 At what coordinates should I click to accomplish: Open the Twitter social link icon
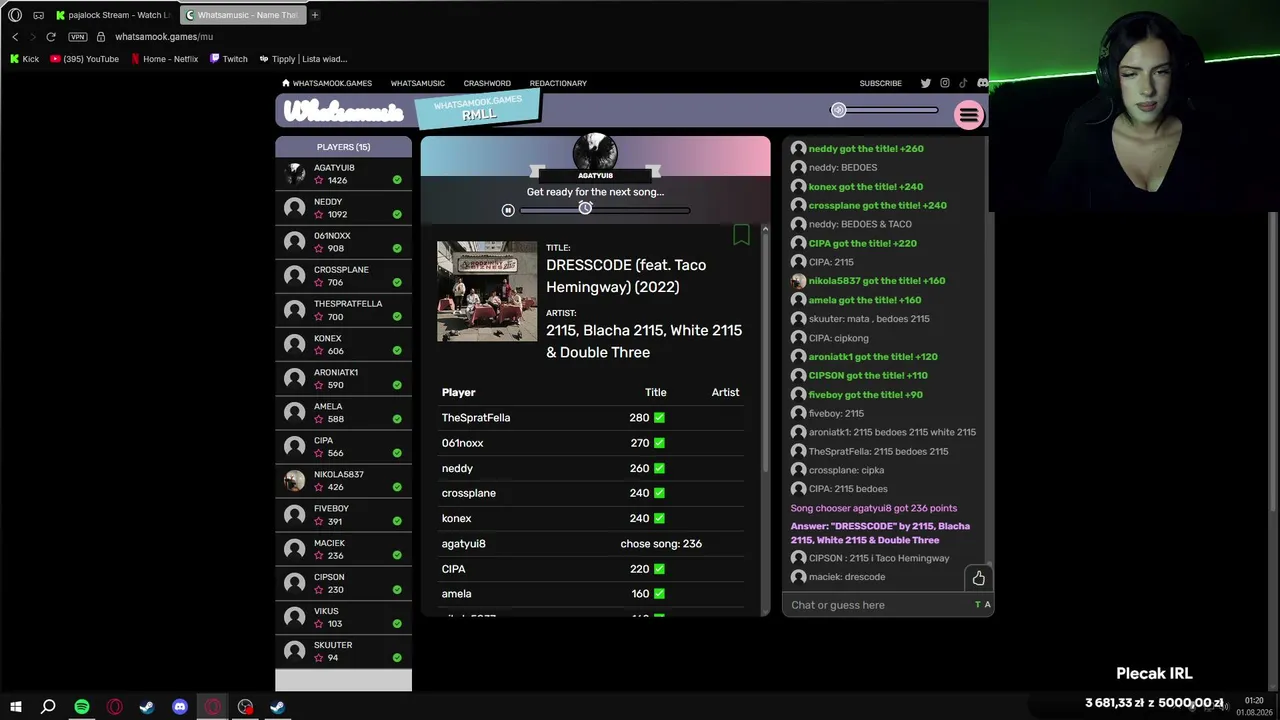926,83
